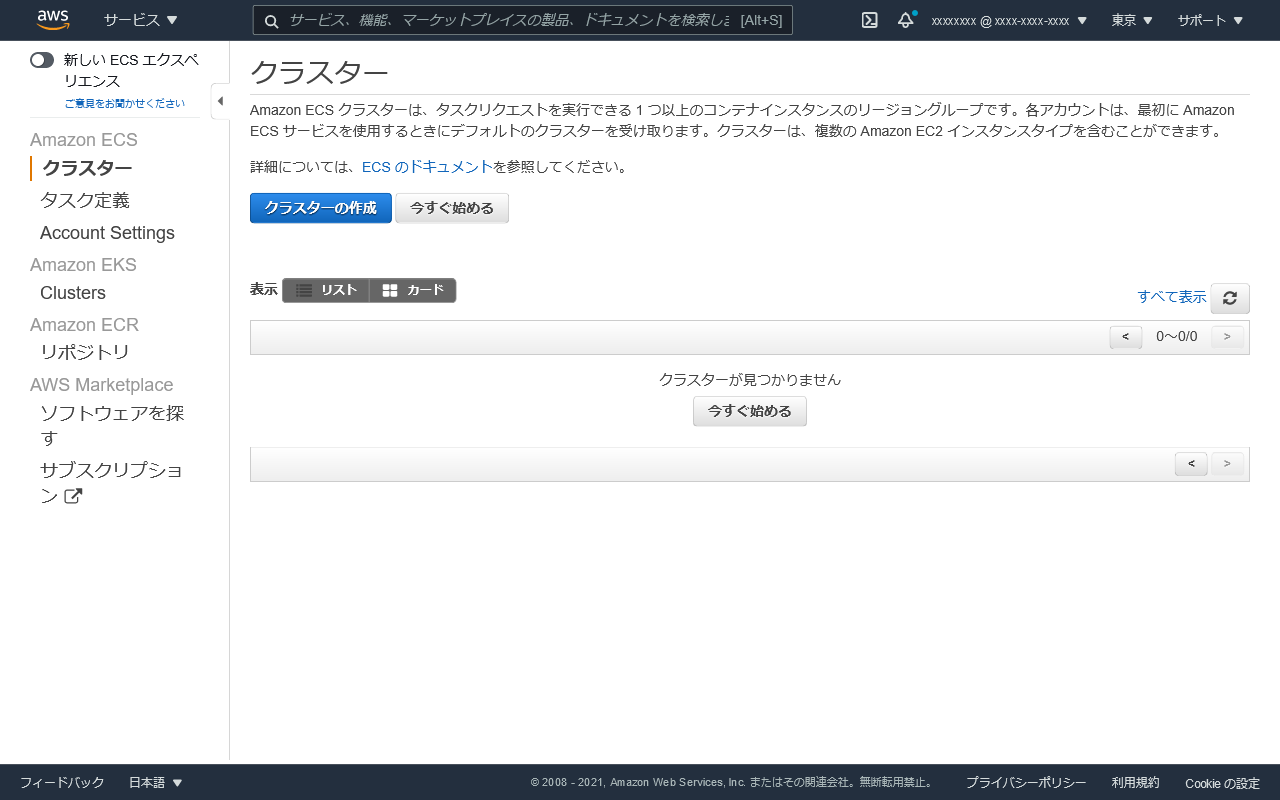
Task: Open the notifications bell
Action: [x=905, y=19]
